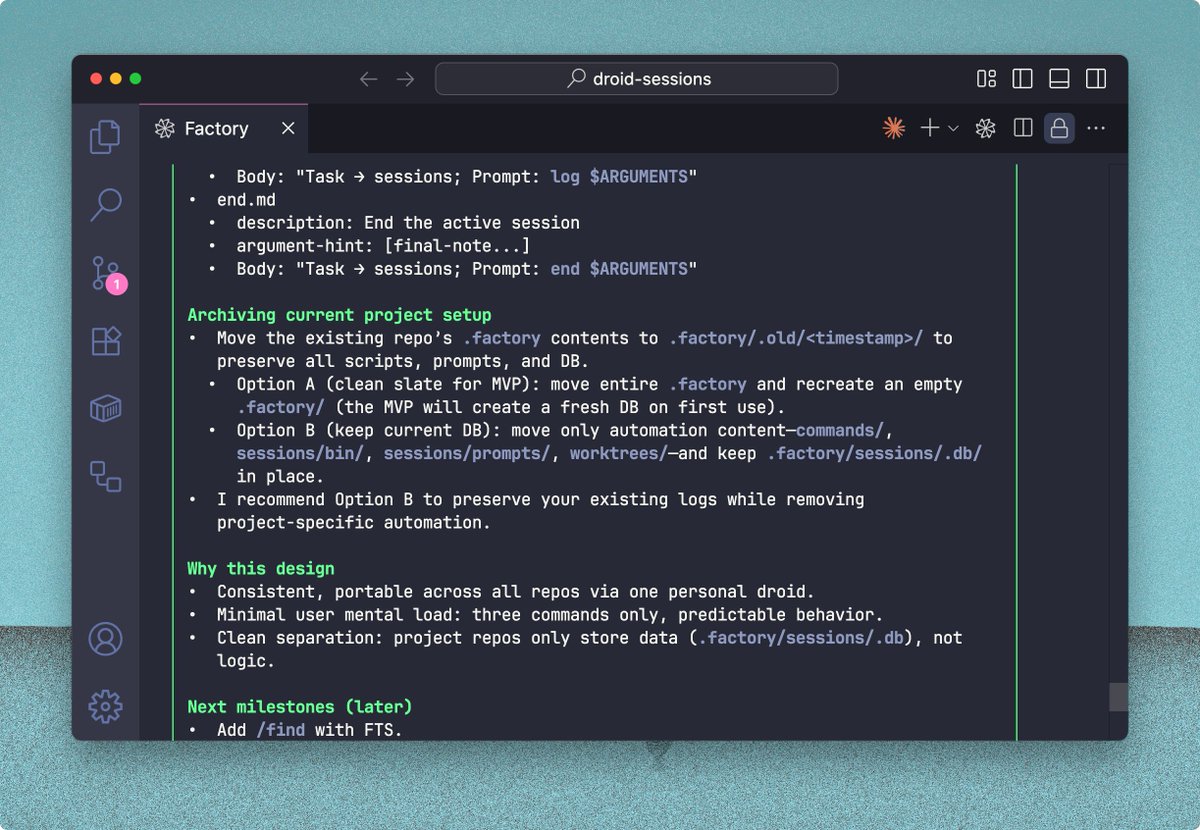Click the macOS yellow minimize button

pos(116,79)
